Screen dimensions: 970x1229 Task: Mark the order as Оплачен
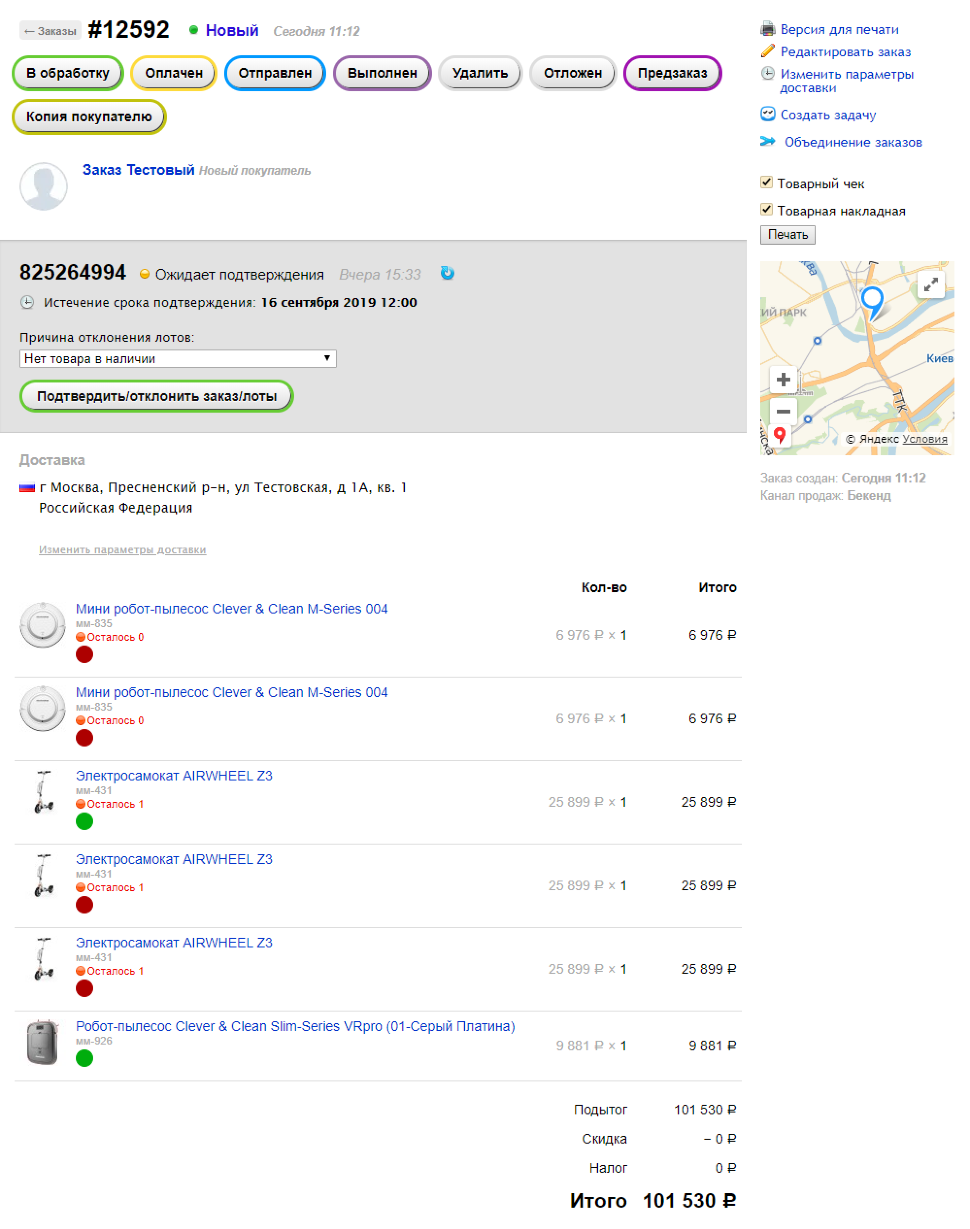(173, 73)
